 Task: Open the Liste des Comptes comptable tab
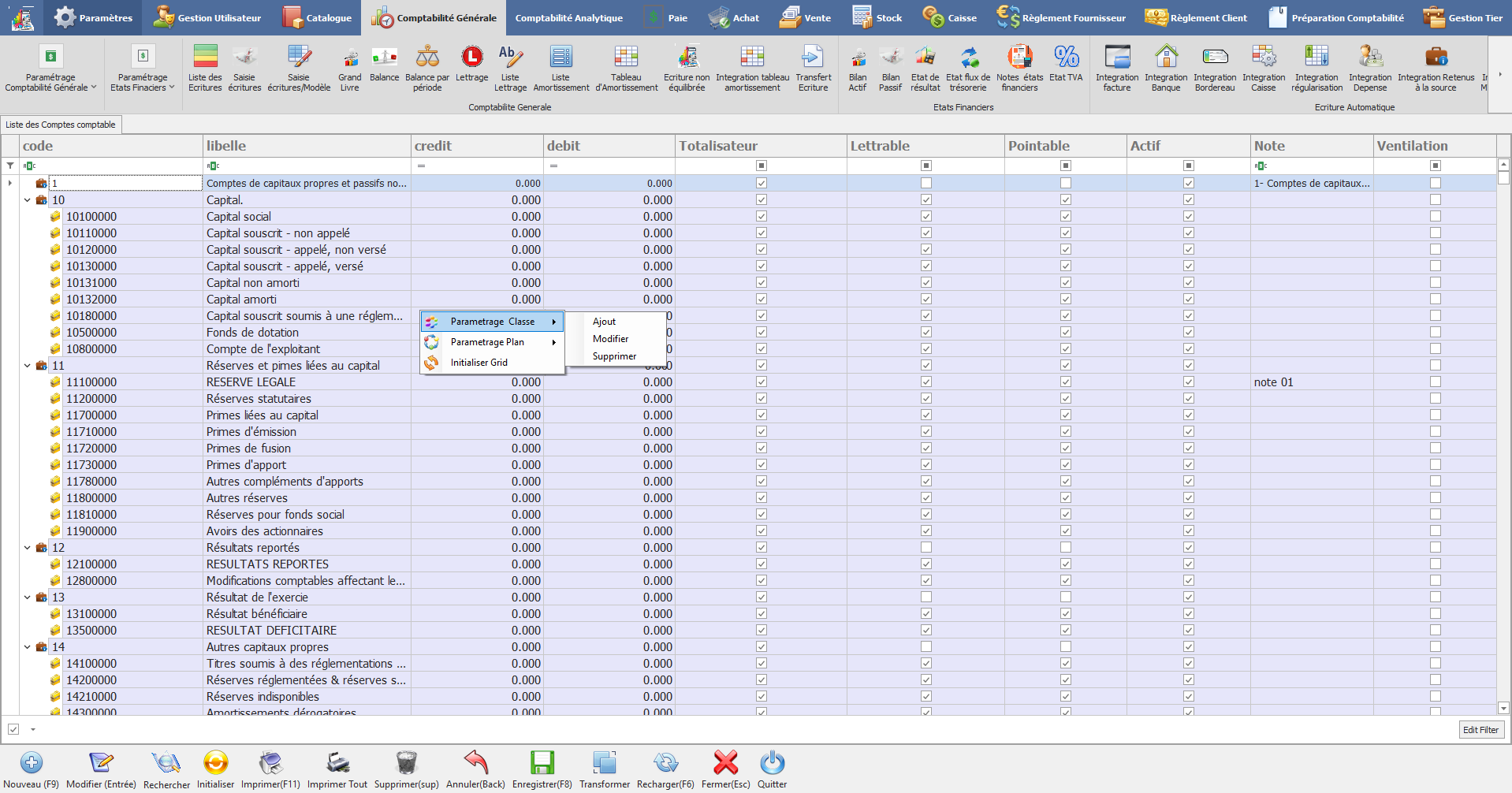(x=61, y=125)
